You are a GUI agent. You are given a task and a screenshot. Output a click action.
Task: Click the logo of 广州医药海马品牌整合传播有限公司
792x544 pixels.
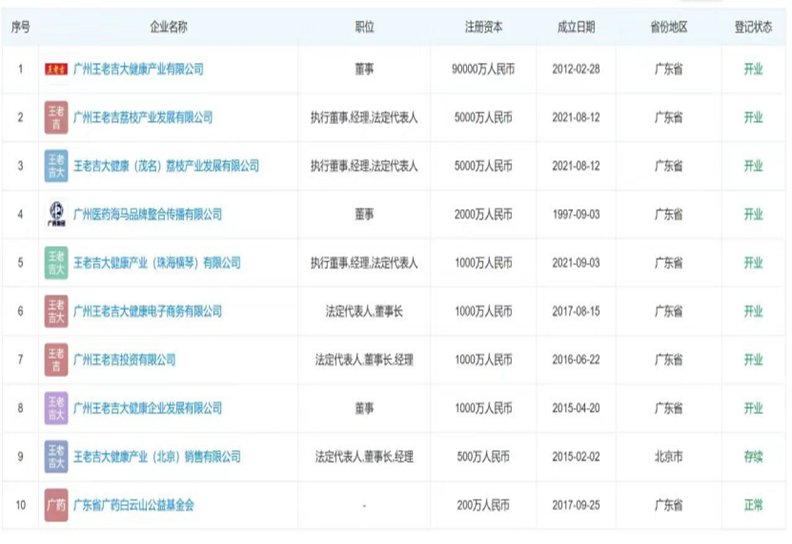(x=56, y=214)
